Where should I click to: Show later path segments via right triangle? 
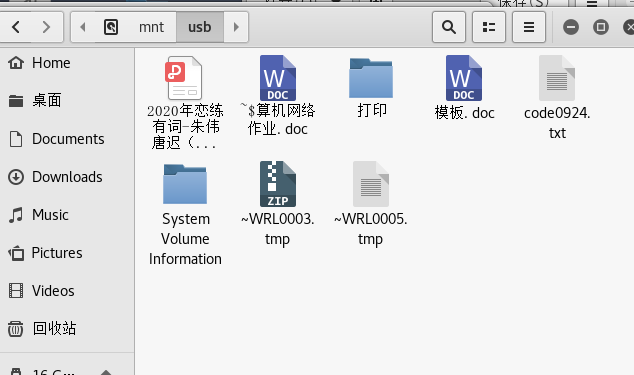[236, 27]
